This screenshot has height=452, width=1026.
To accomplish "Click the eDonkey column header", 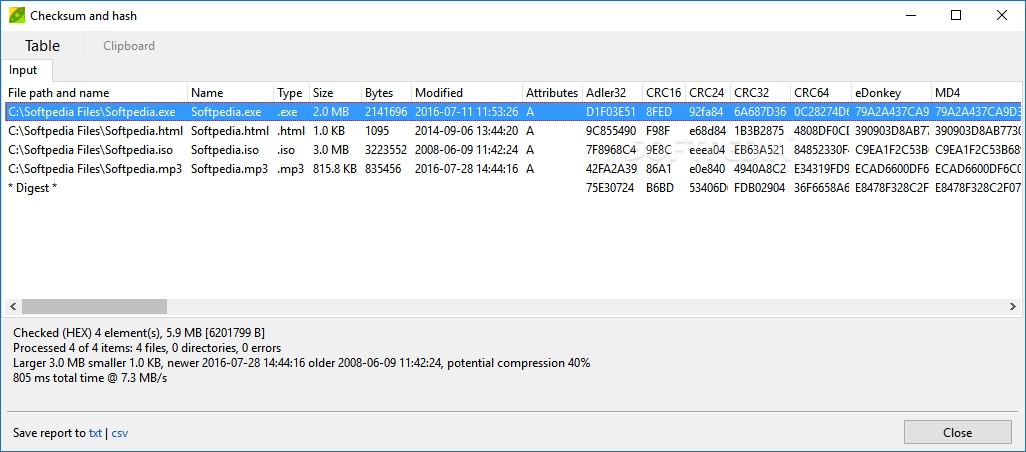I will [891, 93].
